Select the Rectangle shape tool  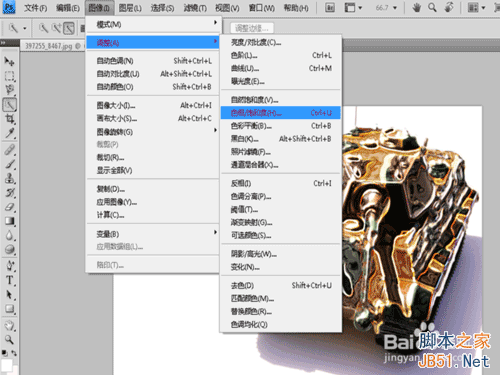[9, 309]
